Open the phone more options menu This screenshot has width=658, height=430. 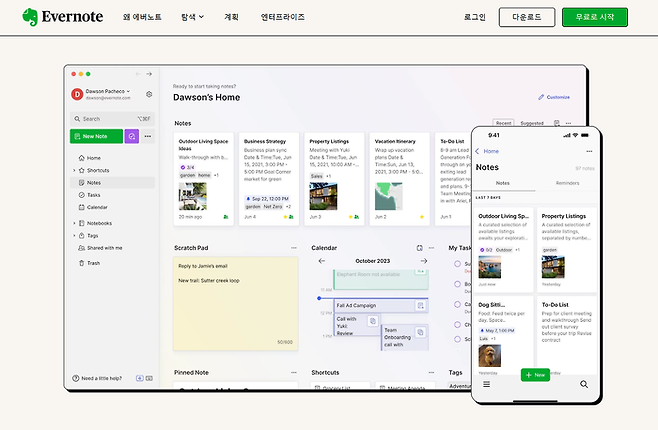pyautogui.click(x=589, y=151)
